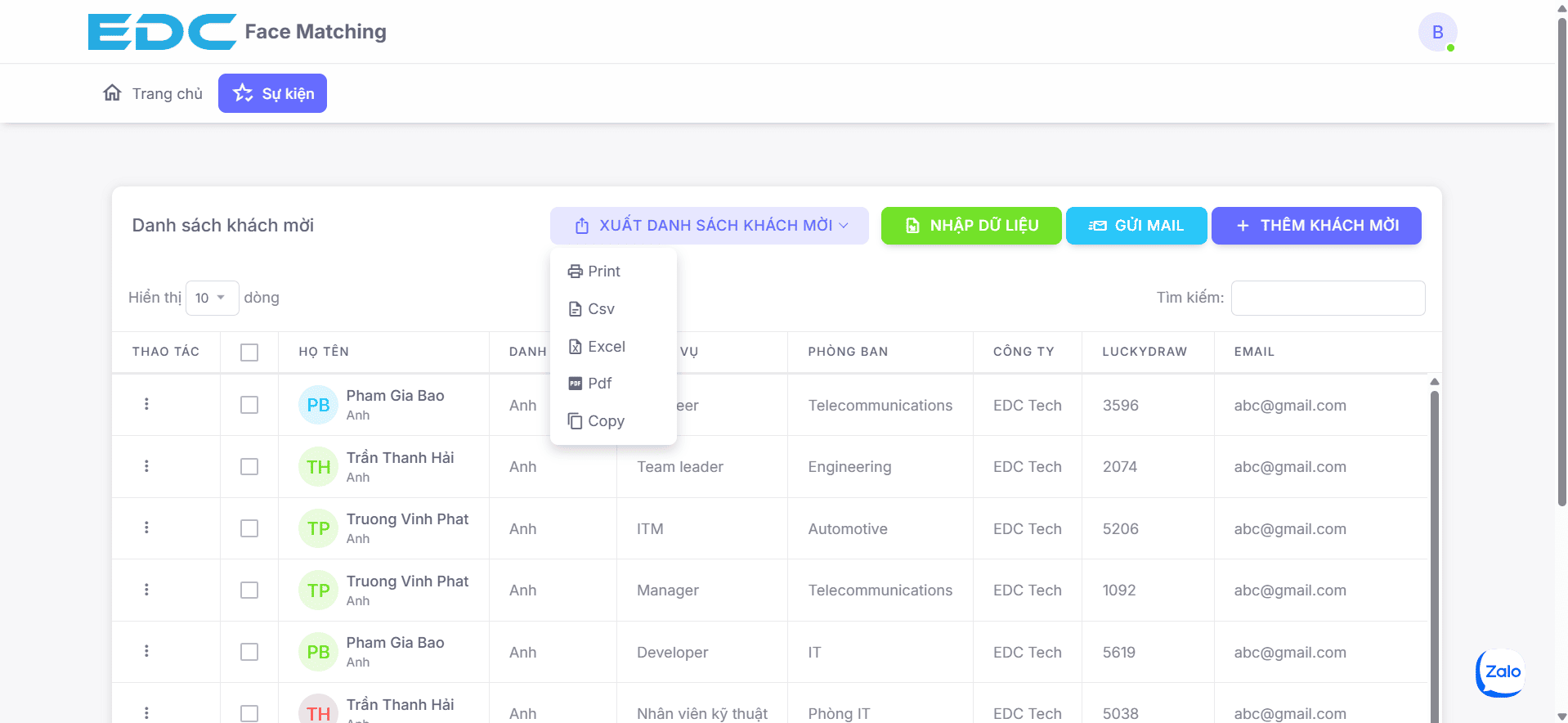
Task: Click PB avatar in the Developer row
Action: coord(318,652)
